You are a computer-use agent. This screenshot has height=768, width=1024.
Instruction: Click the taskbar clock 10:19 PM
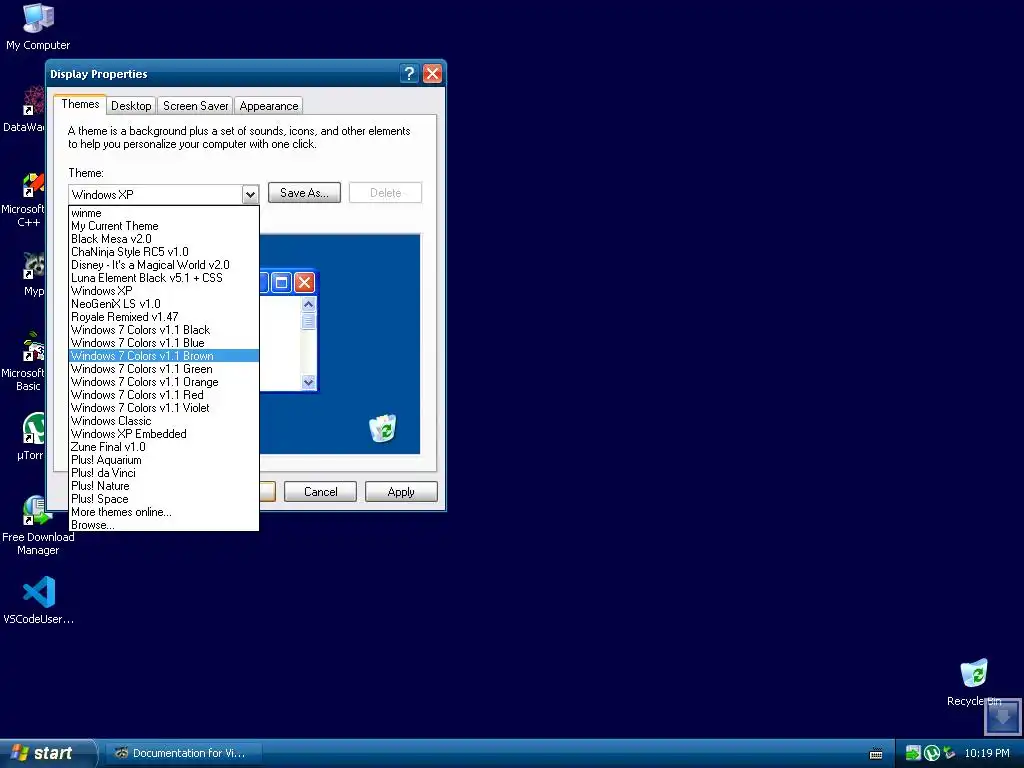pyautogui.click(x=987, y=753)
